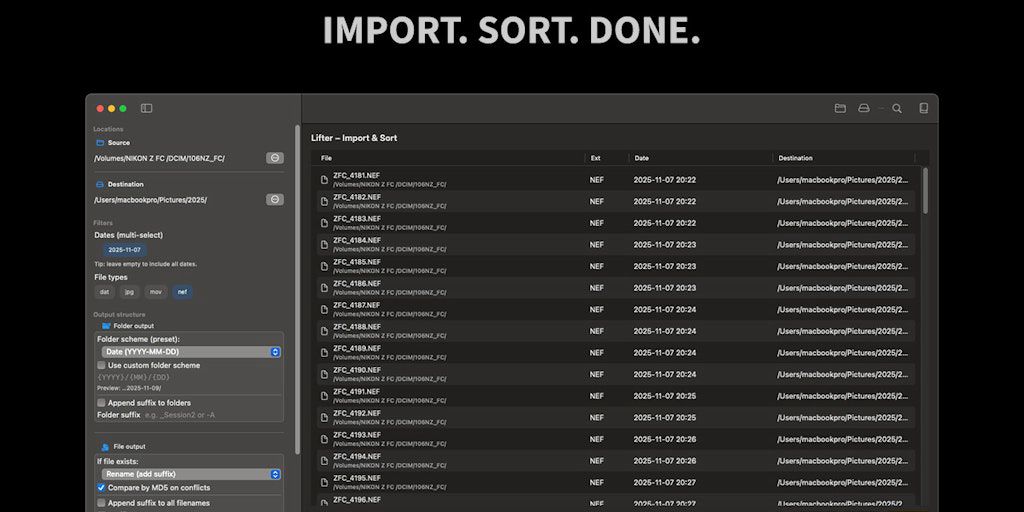The image size is (1024, 512).
Task: Click date 2025-11-07 20:26 of ZFC_4193.NEF
Action: pos(665,439)
